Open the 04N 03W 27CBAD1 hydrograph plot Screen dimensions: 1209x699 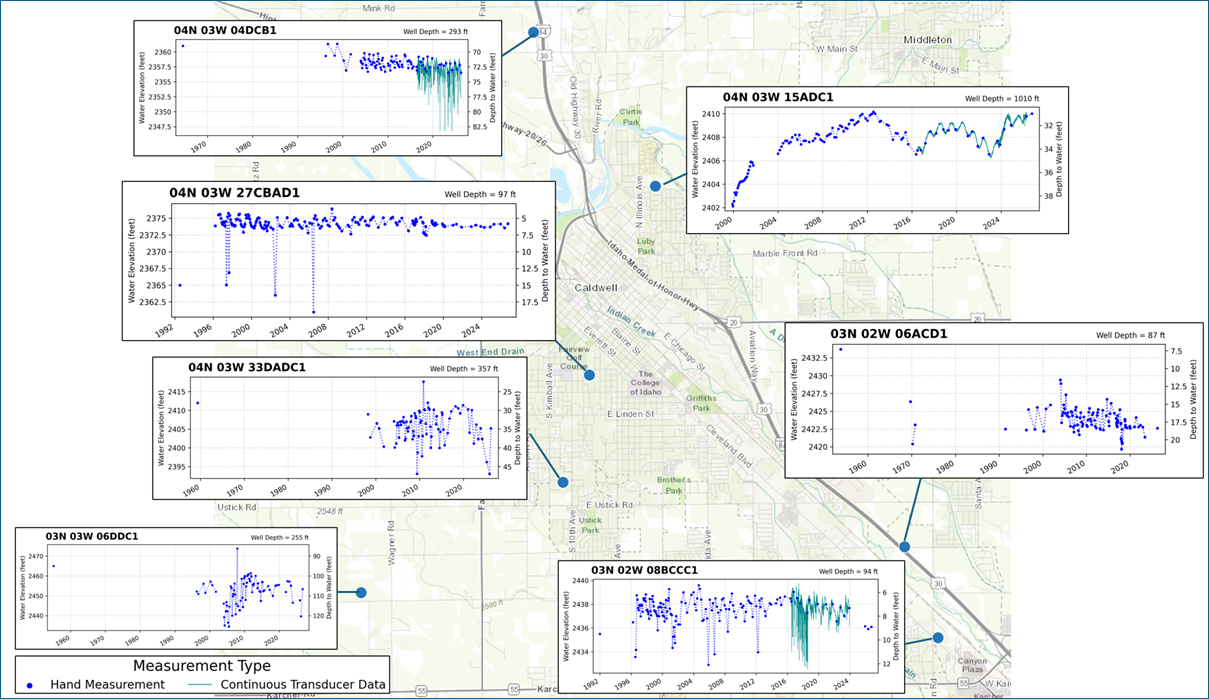point(339,260)
